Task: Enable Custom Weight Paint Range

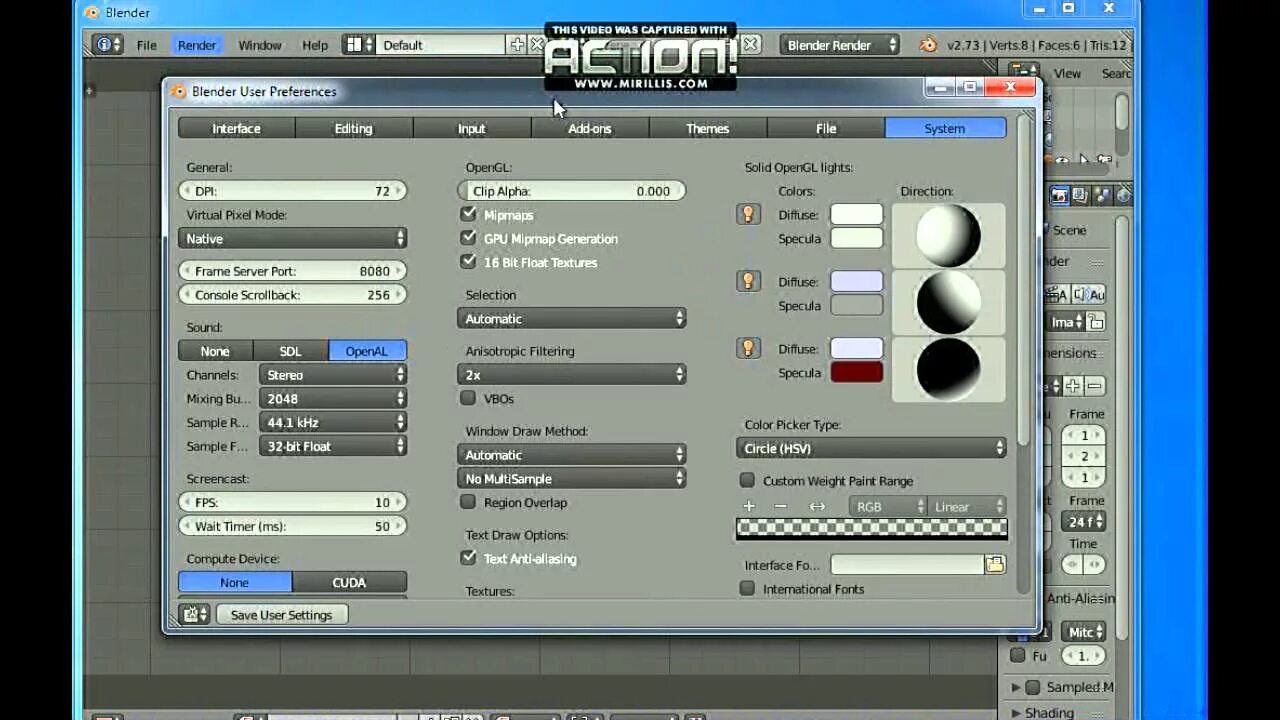Action: tap(747, 480)
